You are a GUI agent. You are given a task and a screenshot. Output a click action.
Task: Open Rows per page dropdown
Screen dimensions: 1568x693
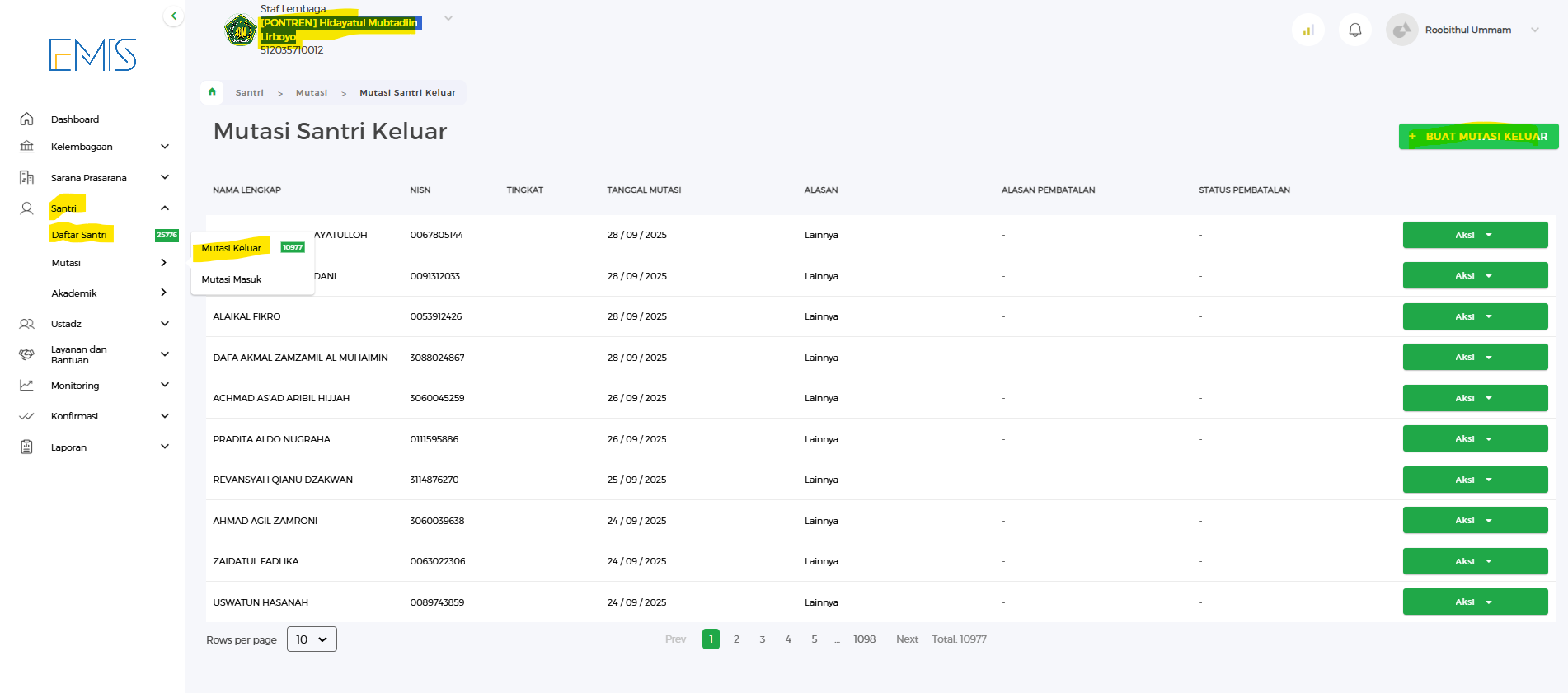312,639
